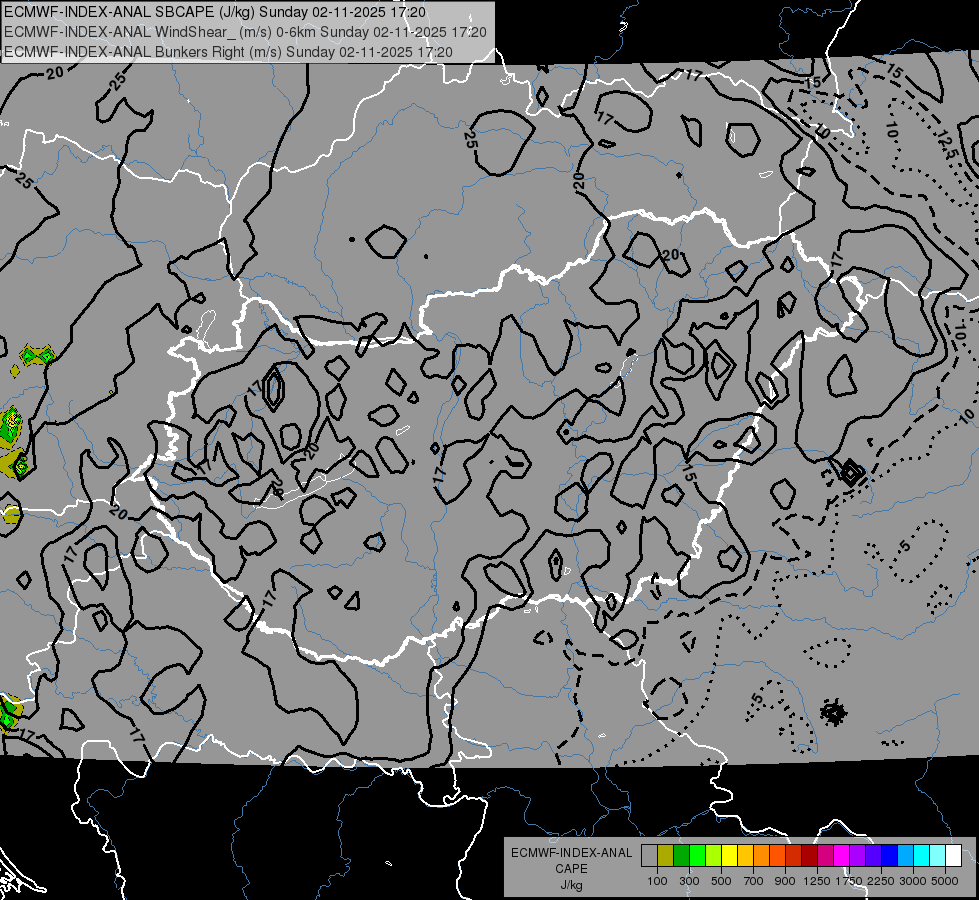Click the 500 tick label in legend
The image size is (979, 900).
pos(721,881)
